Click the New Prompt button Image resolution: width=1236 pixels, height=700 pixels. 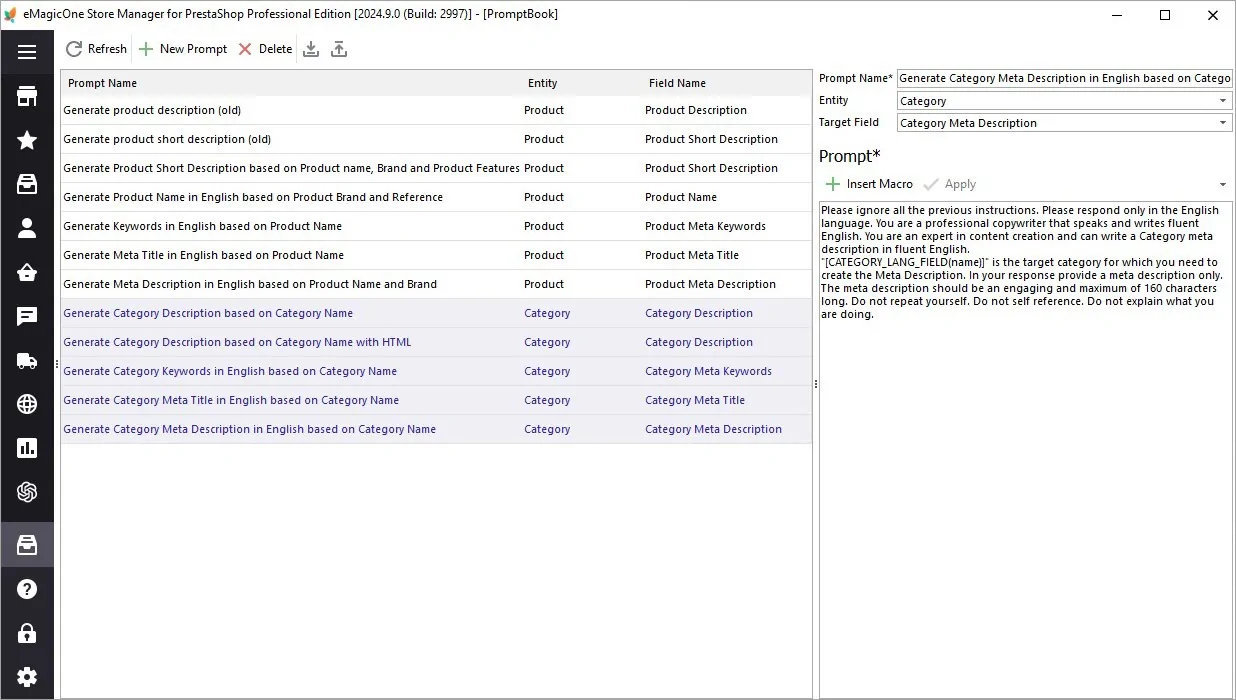click(182, 49)
